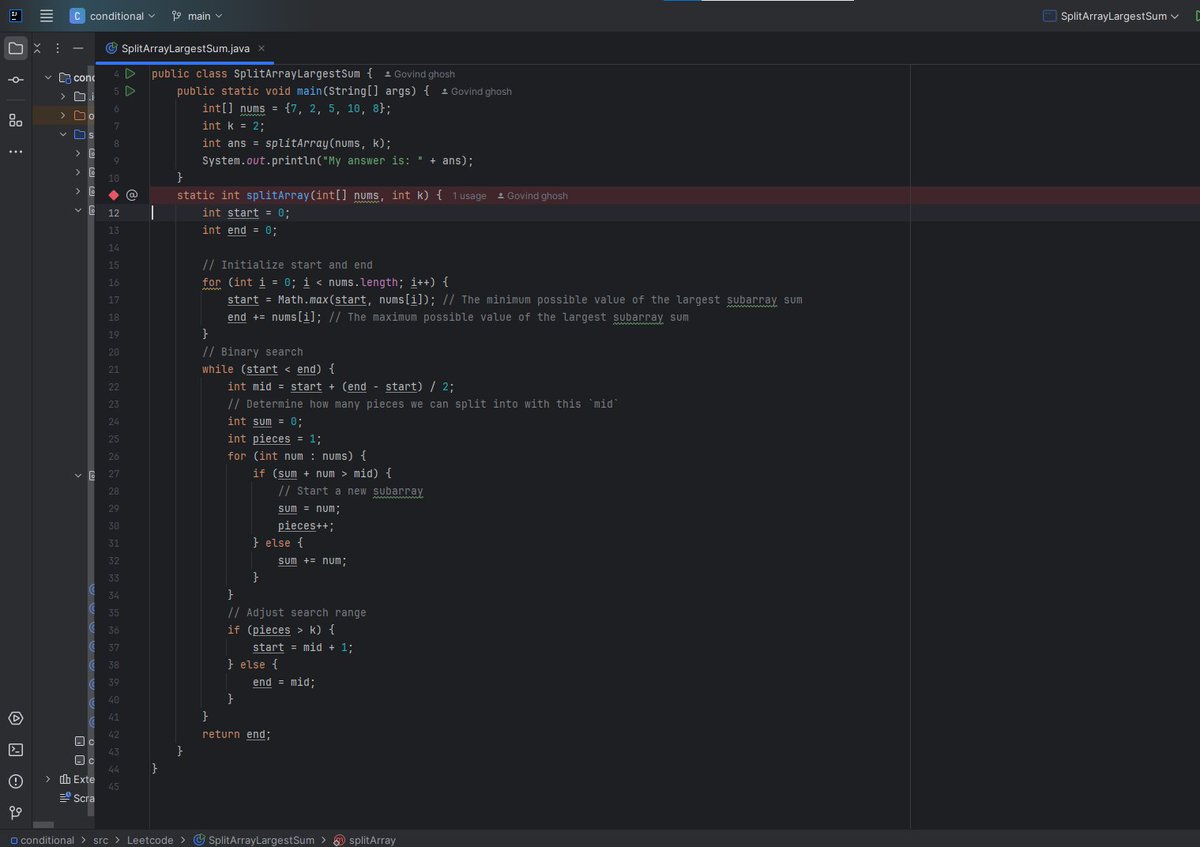Open the Terminal tool window
The height and width of the screenshot is (847, 1200).
pos(16,750)
